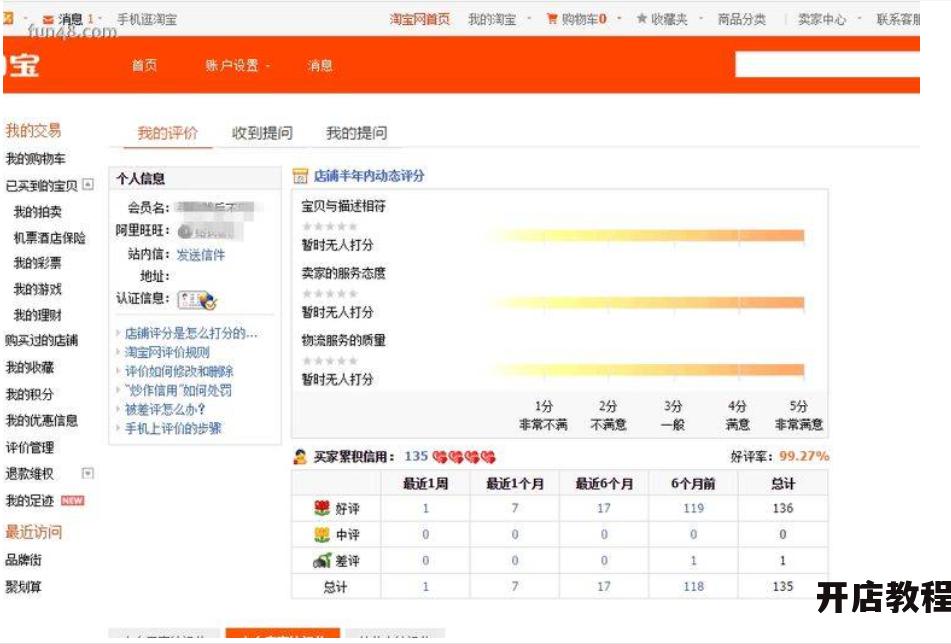
Task: Go to 首页 in orange navigation bar
Action: click(x=144, y=65)
